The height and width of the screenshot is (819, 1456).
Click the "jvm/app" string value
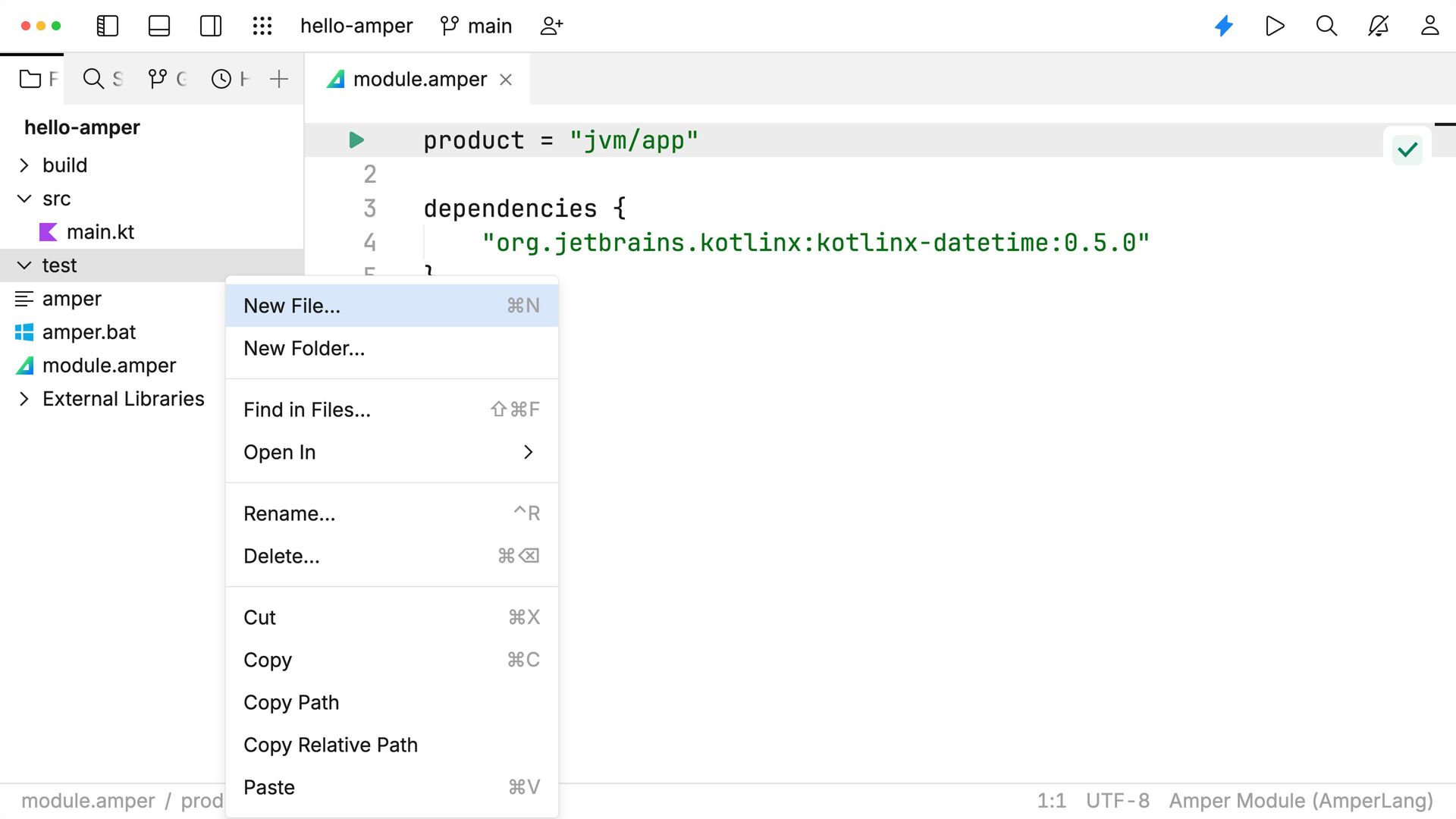point(634,140)
